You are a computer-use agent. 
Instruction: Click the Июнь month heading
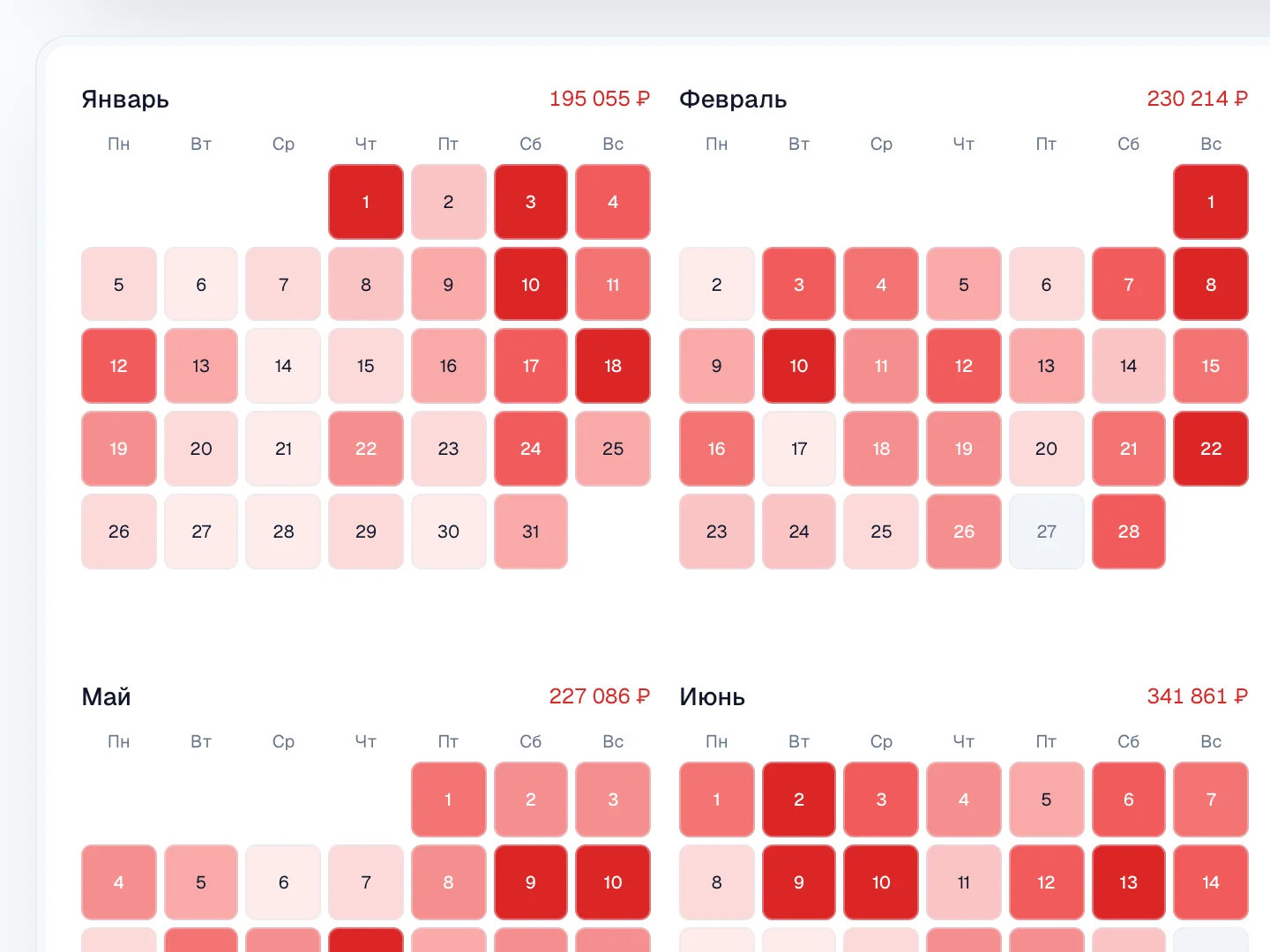coord(712,697)
